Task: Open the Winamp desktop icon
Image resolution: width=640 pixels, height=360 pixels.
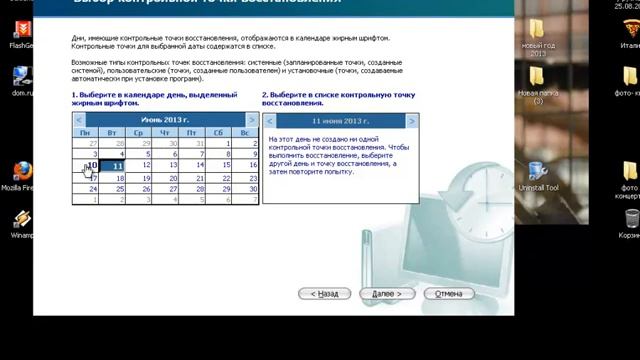Action: tap(22, 224)
